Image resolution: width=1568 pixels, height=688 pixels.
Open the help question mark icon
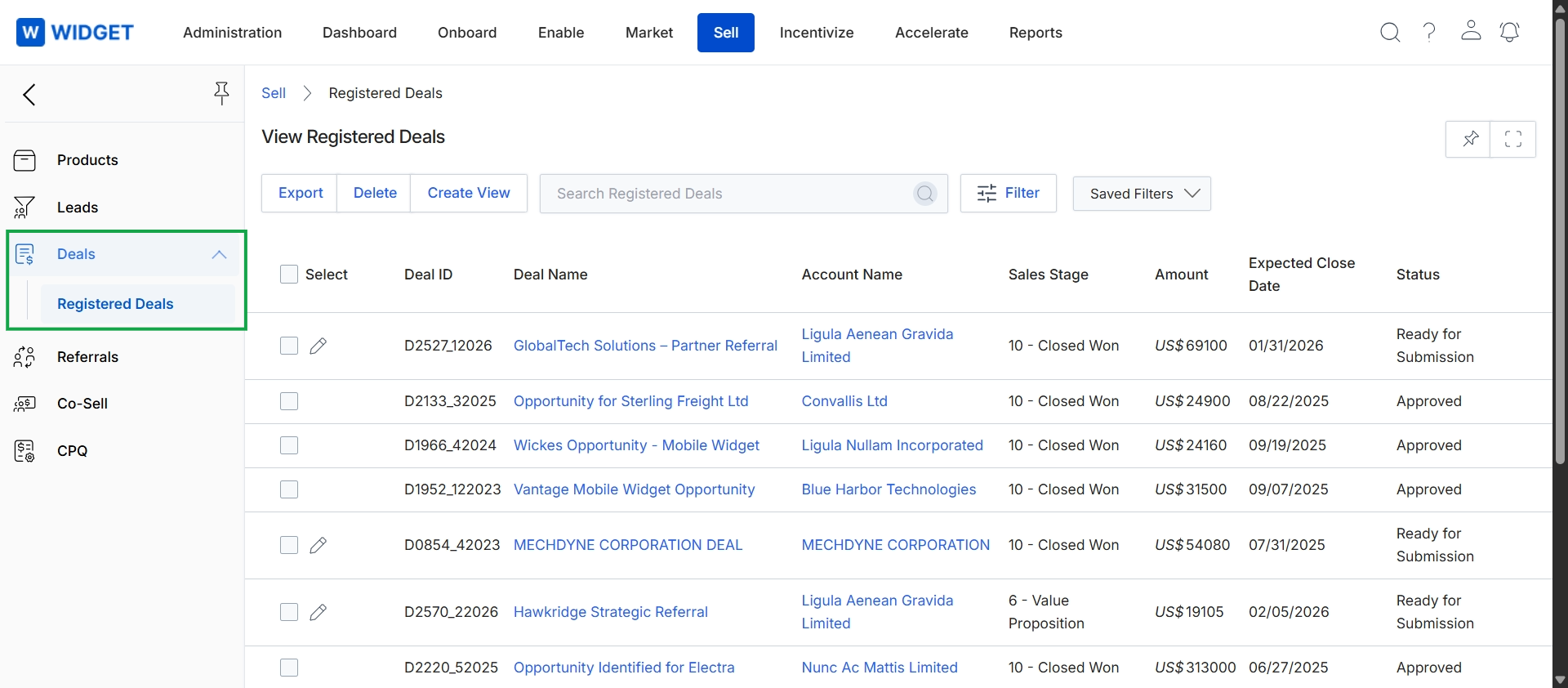(x=1429, y=33)
